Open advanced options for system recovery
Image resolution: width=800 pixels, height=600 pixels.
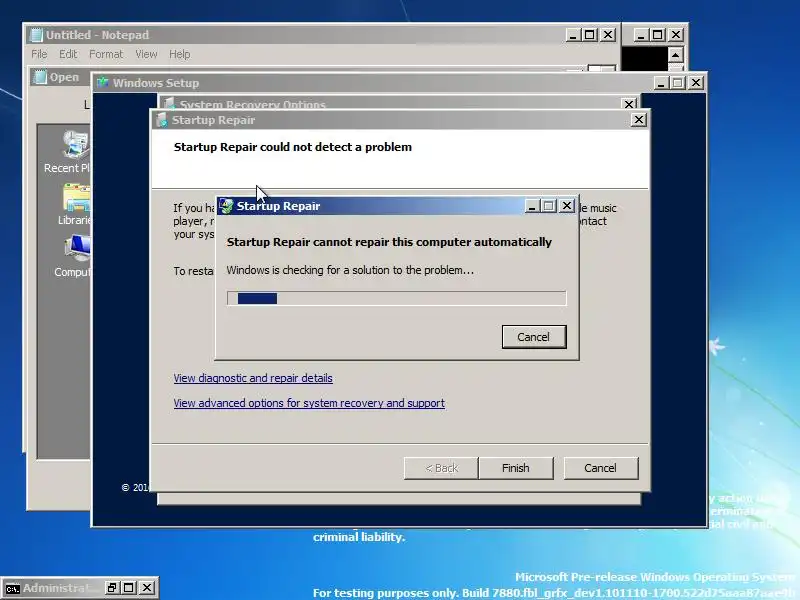(309, 403)
